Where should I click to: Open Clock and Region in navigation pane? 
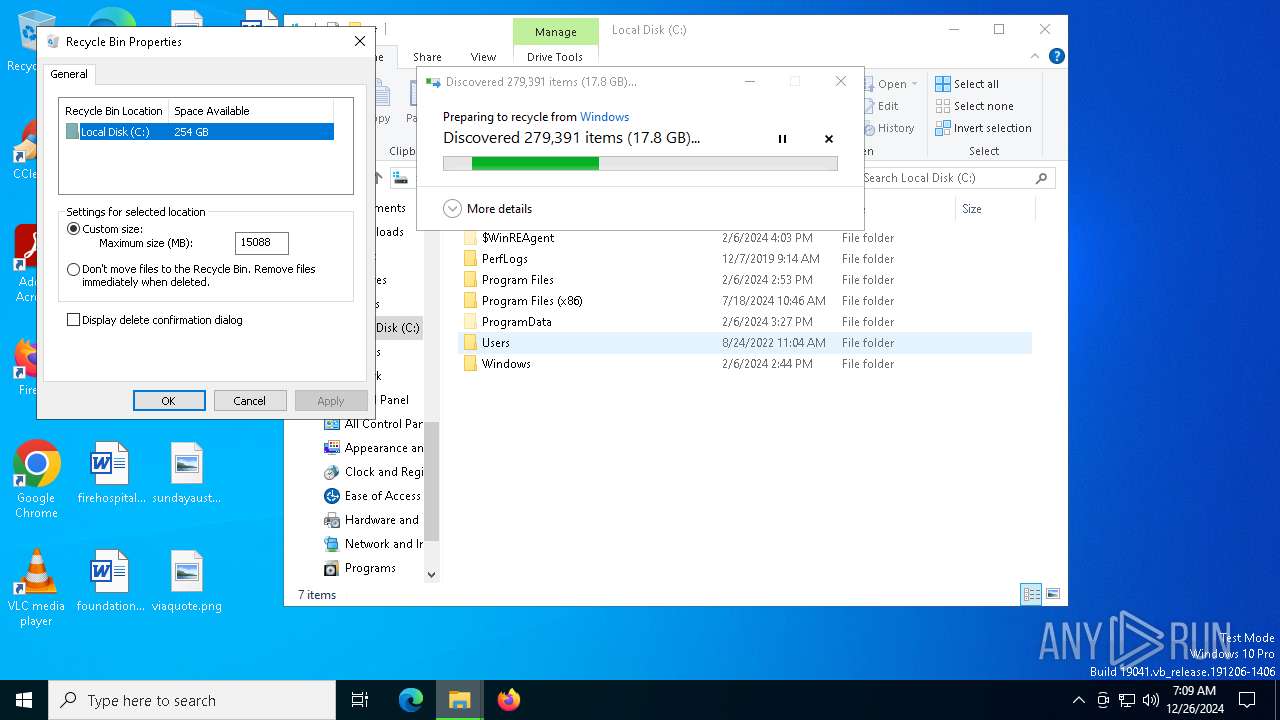[374, 472]
